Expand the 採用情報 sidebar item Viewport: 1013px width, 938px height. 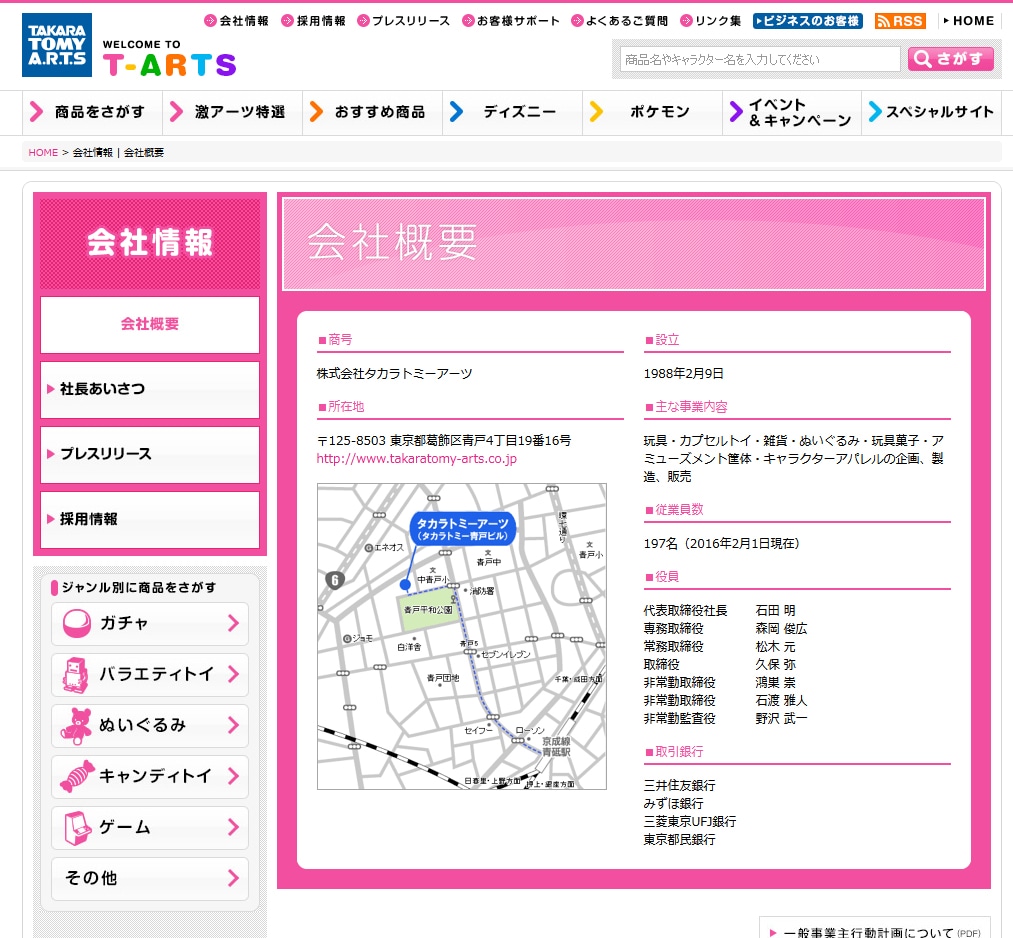[x=150, y=519]
